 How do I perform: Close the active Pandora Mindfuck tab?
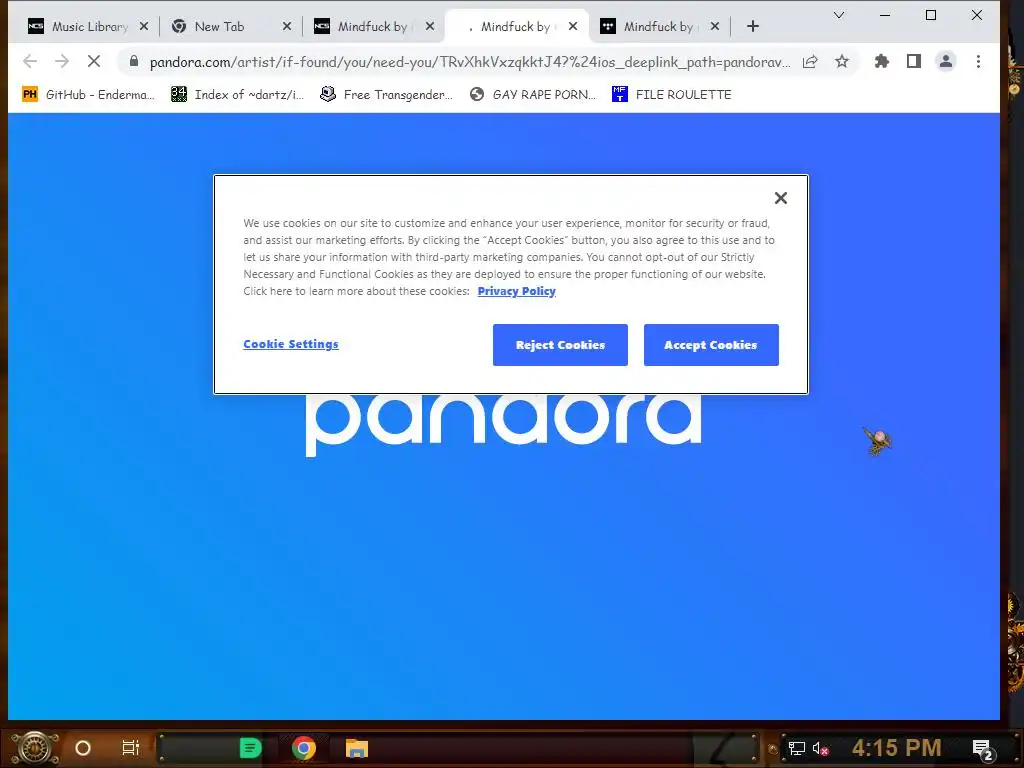[573, 26]
